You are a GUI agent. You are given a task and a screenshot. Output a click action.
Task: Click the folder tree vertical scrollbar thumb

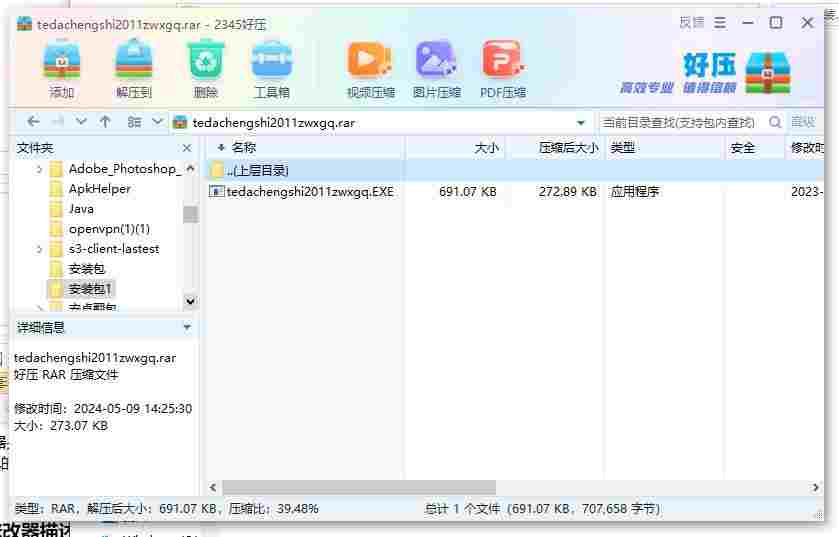click(x=190, y=214)
